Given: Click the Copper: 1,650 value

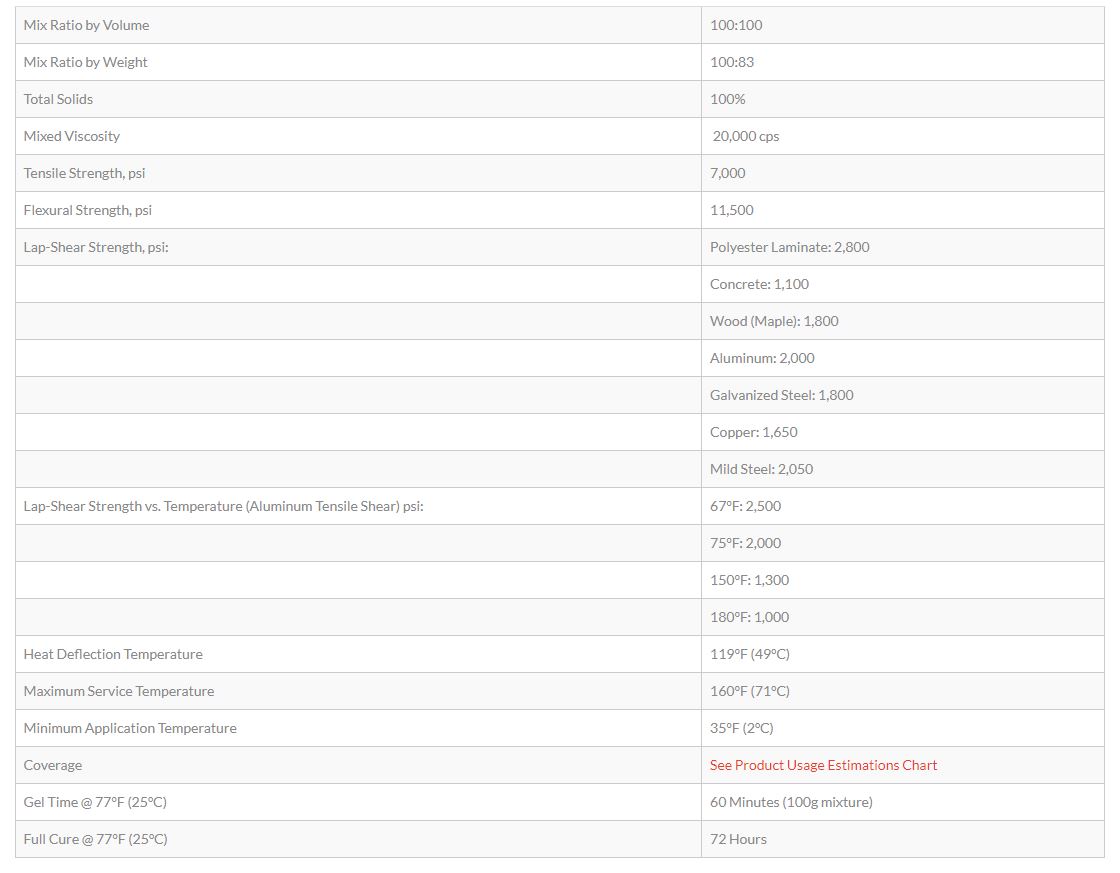Looking at the screenshot, I should pyautogui.click(x=753, y=432).
